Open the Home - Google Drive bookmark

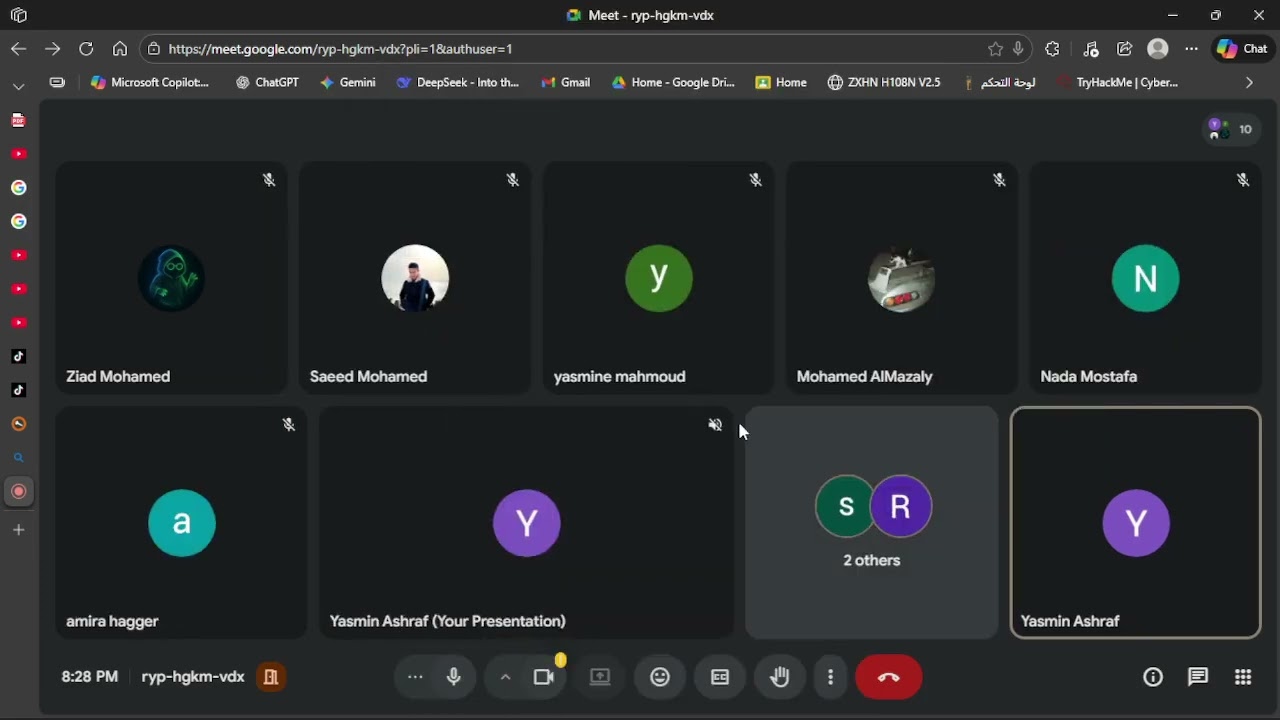[673, 83]
